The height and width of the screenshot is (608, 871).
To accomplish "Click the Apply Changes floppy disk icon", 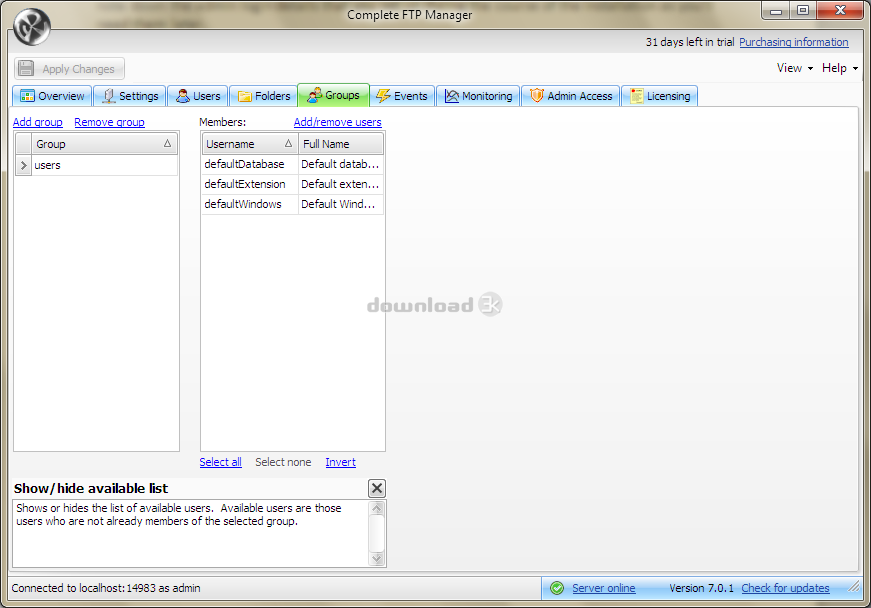I will (x=26, y=68).
